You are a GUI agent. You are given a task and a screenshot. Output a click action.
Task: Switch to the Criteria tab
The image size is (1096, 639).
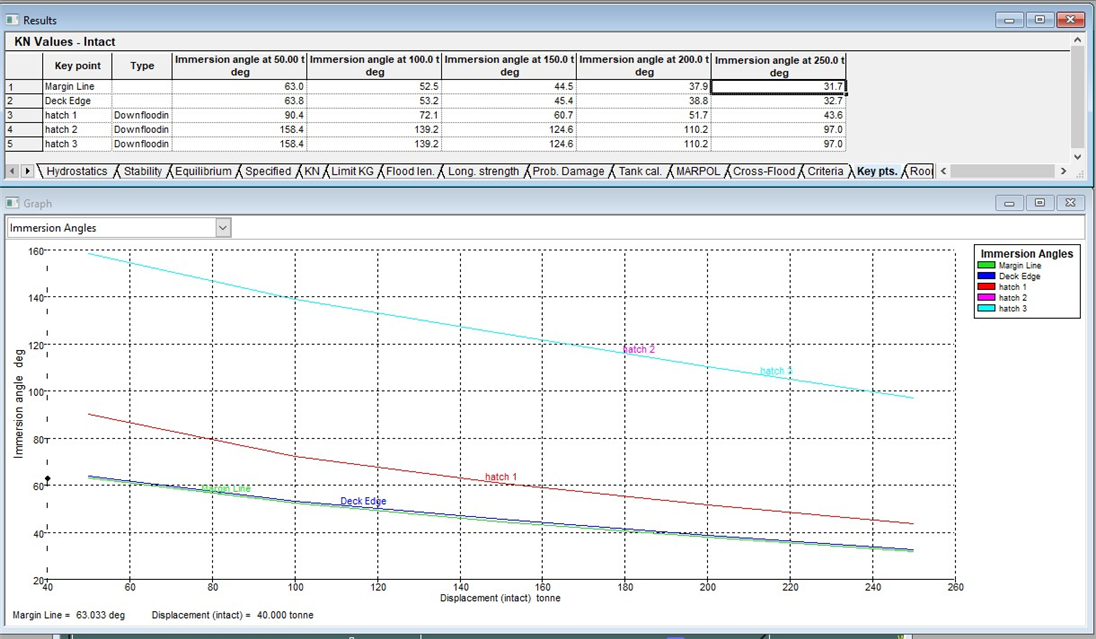coord(825,171)
